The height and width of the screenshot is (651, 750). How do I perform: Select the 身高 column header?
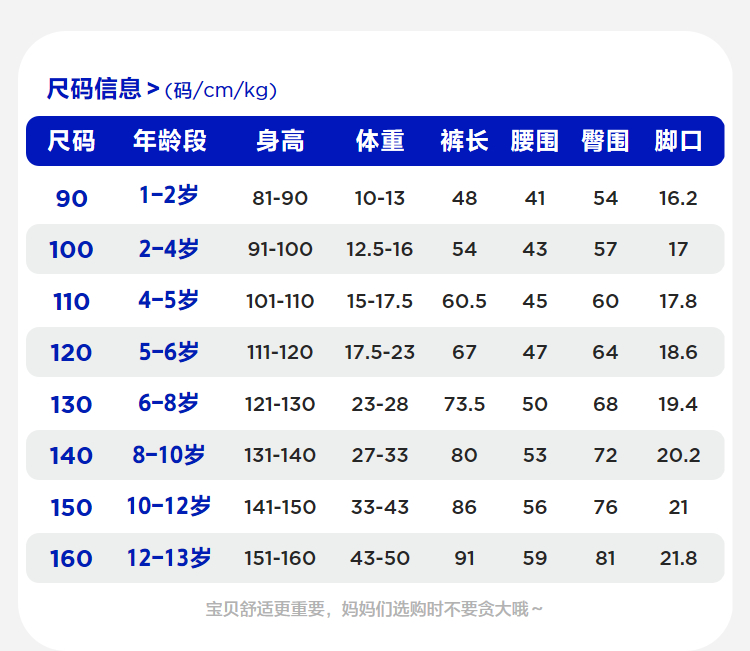click(x=280, y=141)
